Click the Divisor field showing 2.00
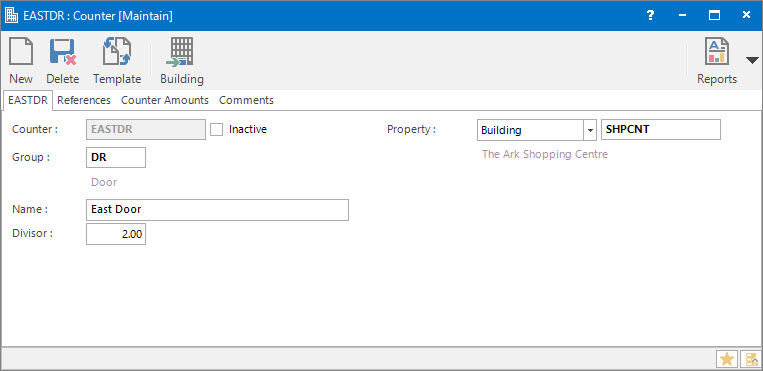This screenshot has width=763, height=371. pos(116,234)
